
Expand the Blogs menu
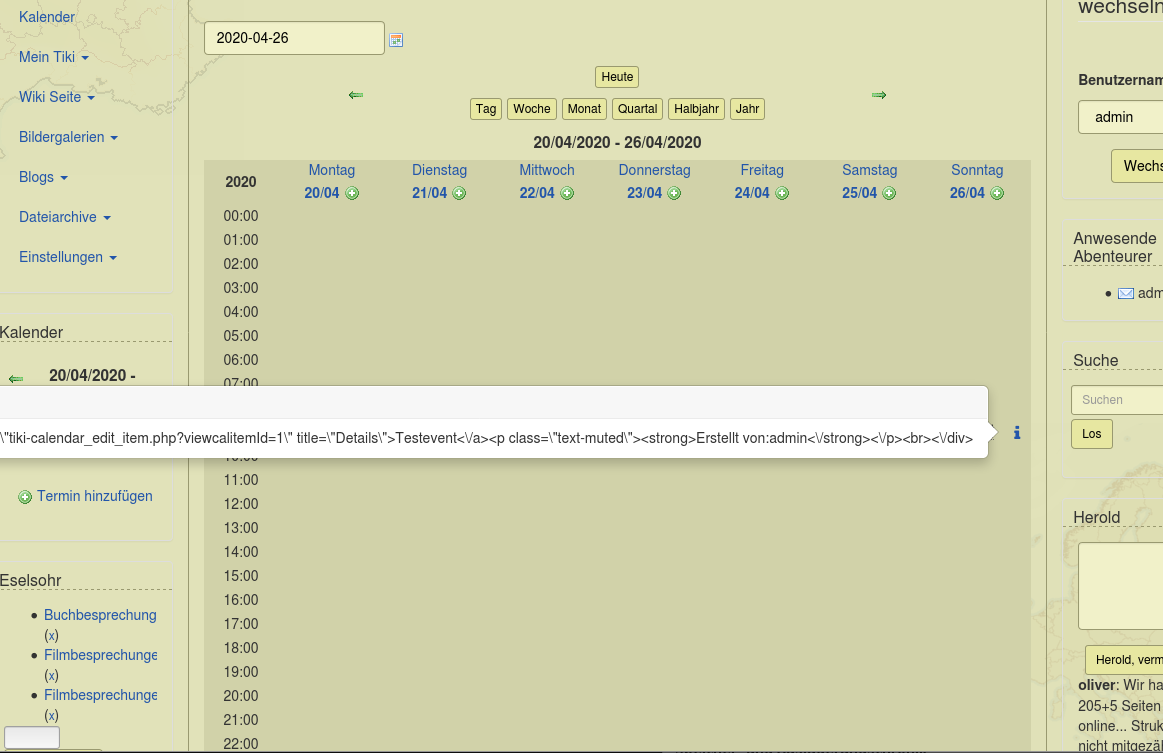click(43, 177)
